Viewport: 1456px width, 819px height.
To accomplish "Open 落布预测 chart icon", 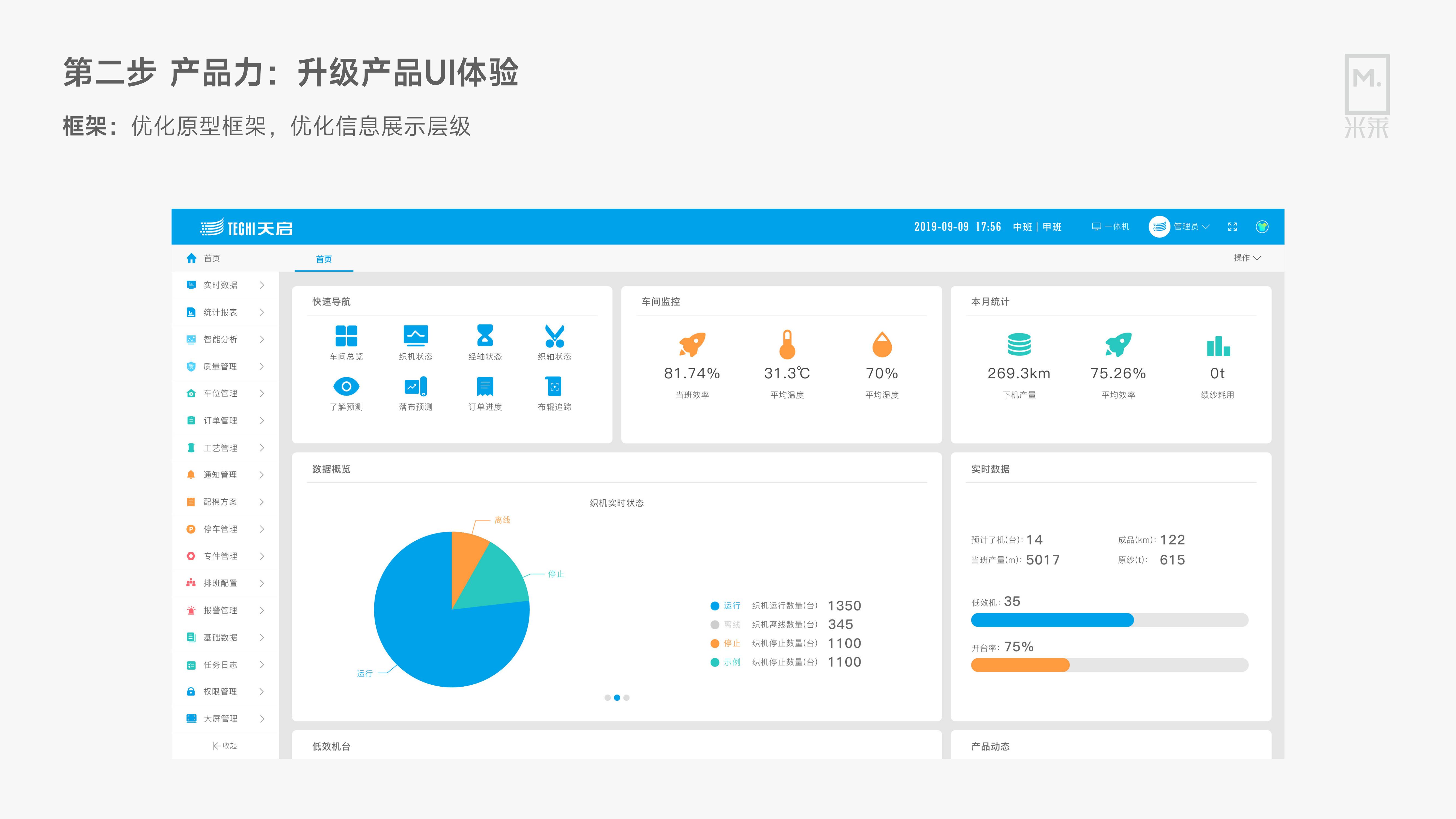I will [416, 387].
